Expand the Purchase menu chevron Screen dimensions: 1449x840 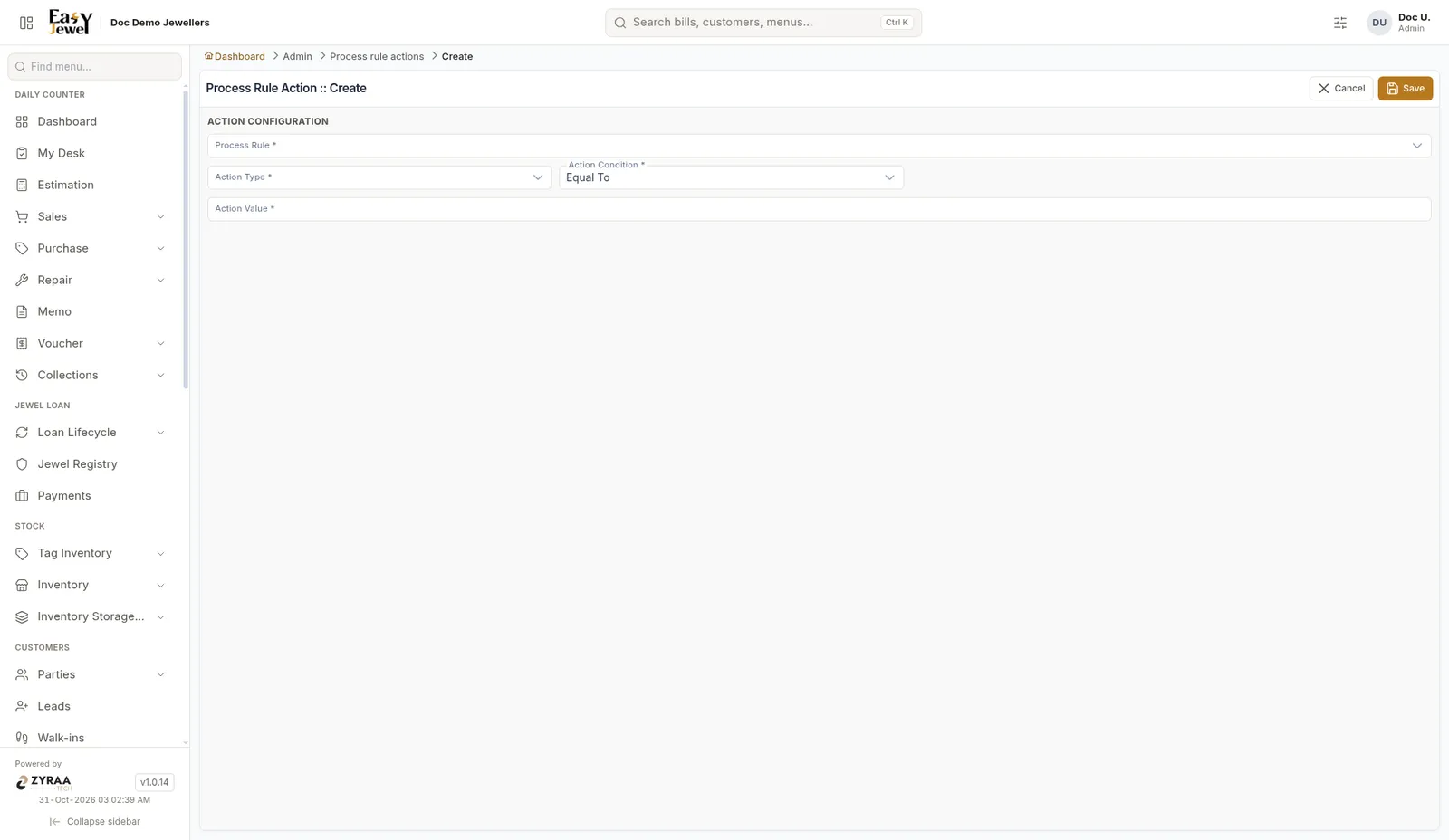tap(160, 248)
